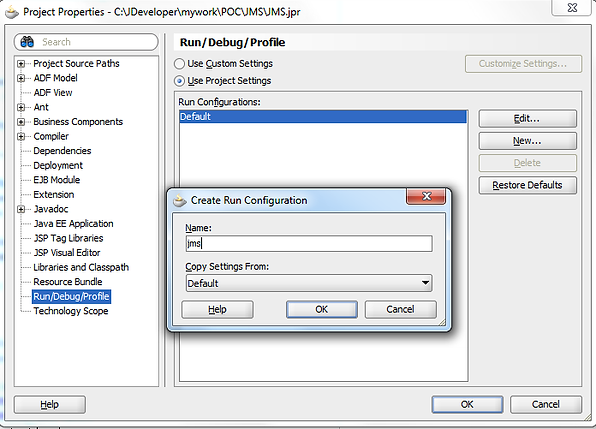The width and height of the screenshot is (596, 429).
Task: Click Help in Project Properties window
Action: (49, 404)
